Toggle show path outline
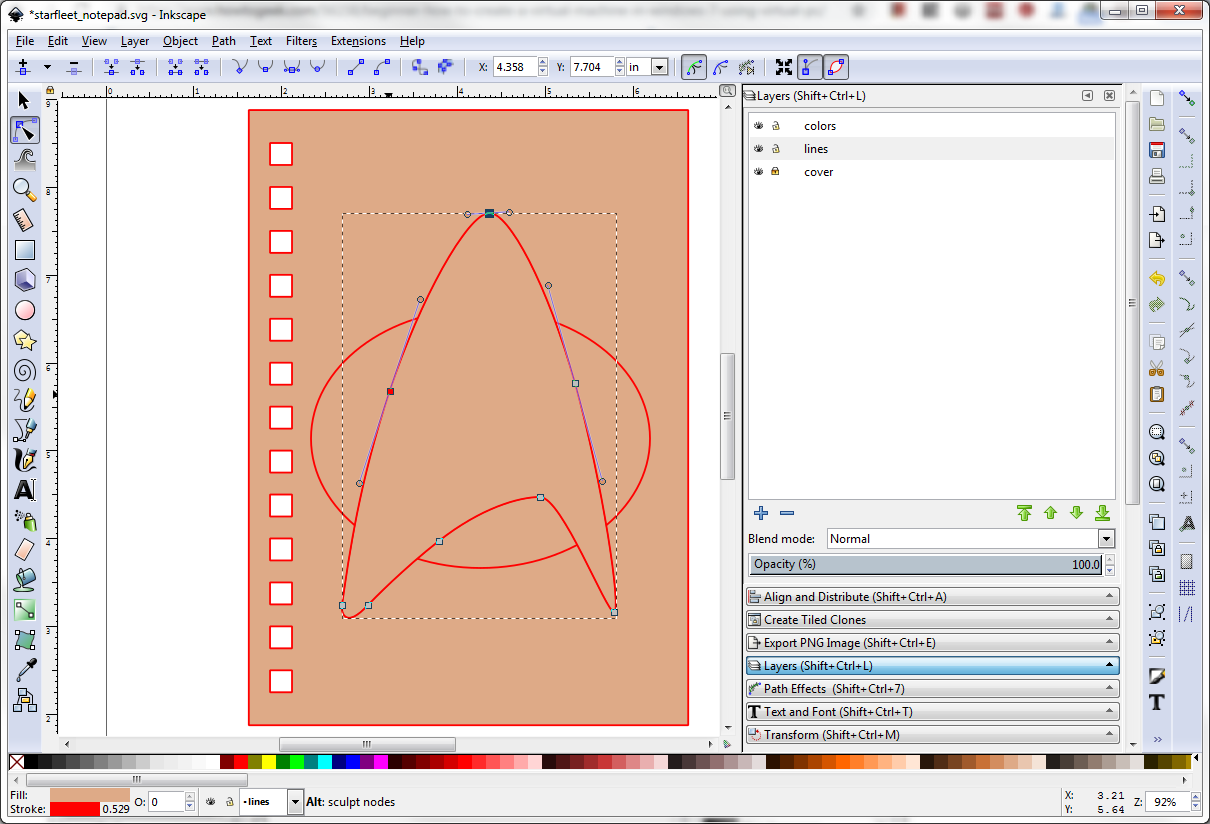Image resolution: width=1210 pixels, height=824 pixels. pyautogui.click(x=836, y=67)
